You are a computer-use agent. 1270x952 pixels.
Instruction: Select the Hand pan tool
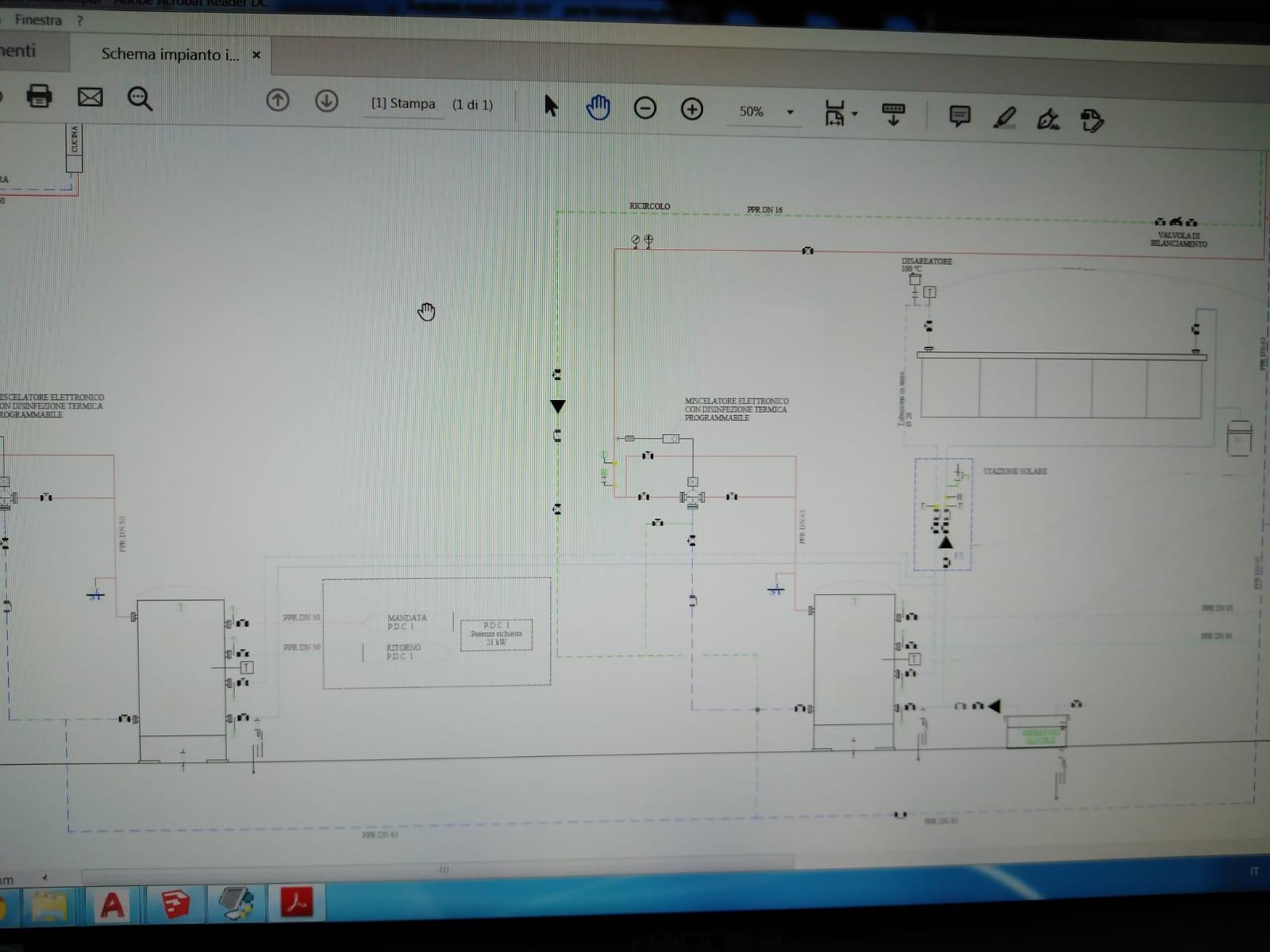(x=598, y=107)
